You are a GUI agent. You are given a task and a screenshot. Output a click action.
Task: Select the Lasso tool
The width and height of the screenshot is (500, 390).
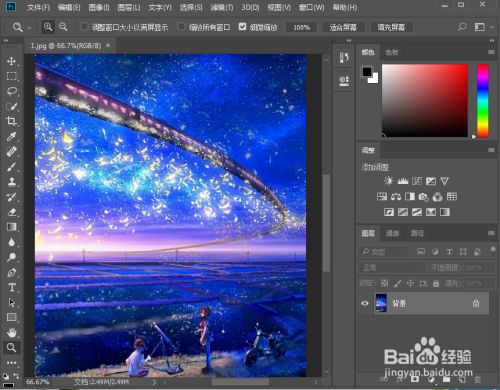pos(12,91)
